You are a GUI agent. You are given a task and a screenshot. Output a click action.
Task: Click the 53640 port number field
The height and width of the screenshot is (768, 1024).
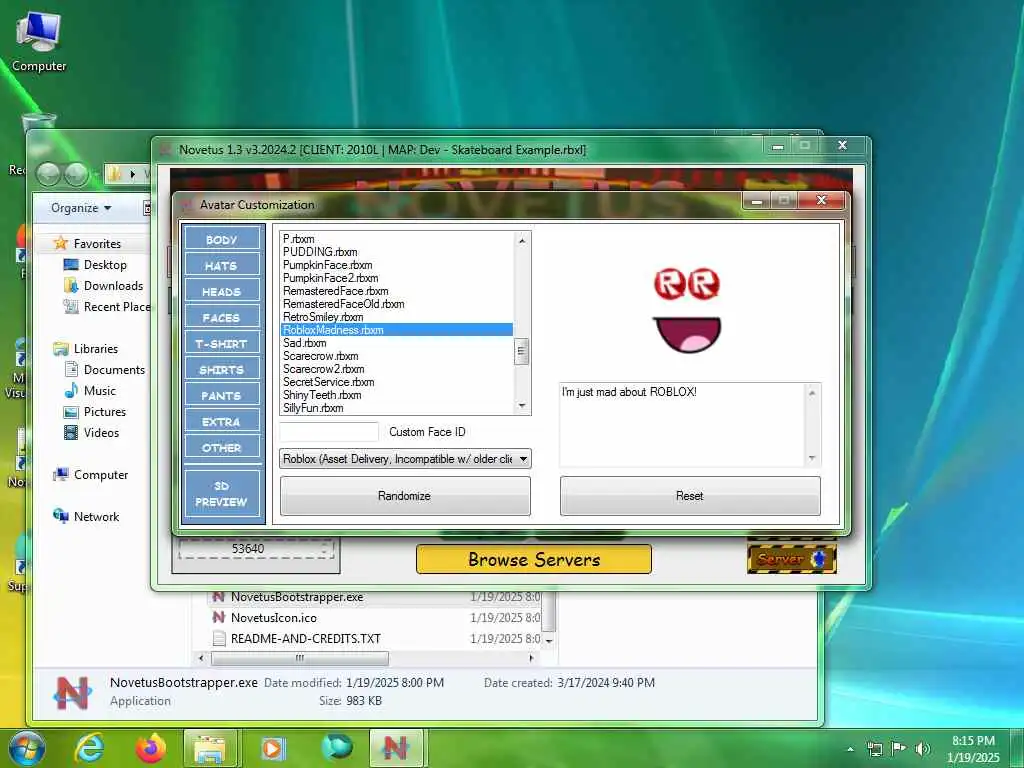point(248,549)
